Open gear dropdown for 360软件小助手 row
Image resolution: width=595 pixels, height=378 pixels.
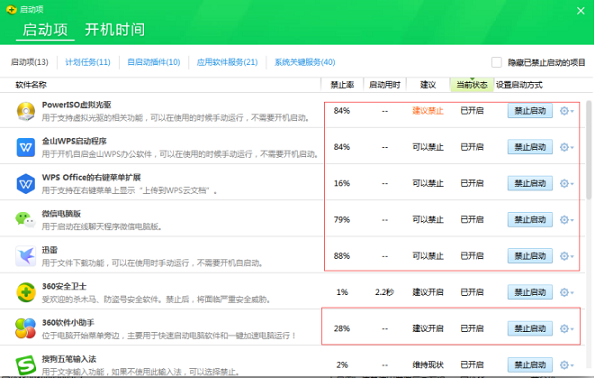point(567,329)
